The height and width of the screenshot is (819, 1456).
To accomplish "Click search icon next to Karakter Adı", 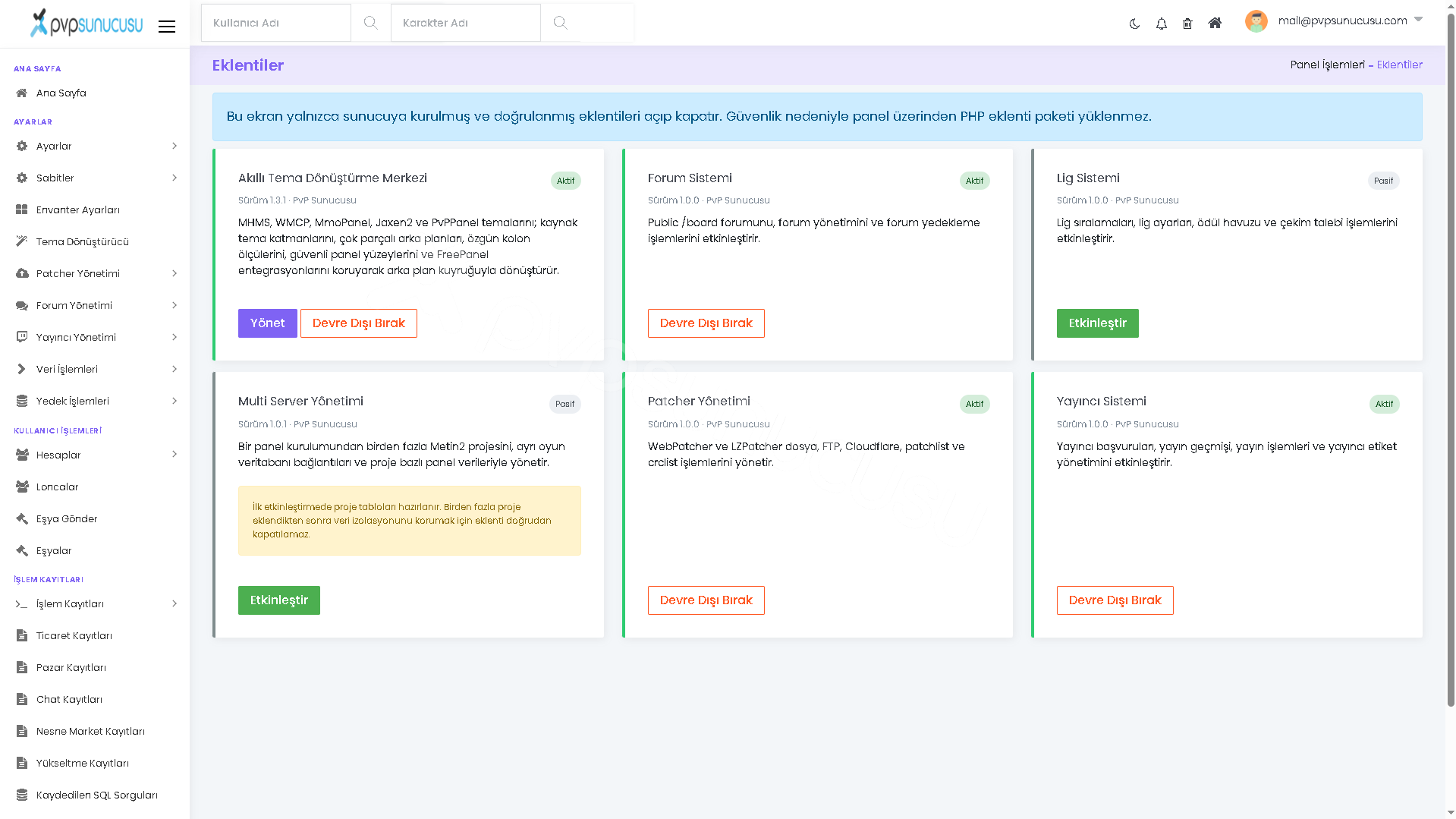I will click(560, 23).
